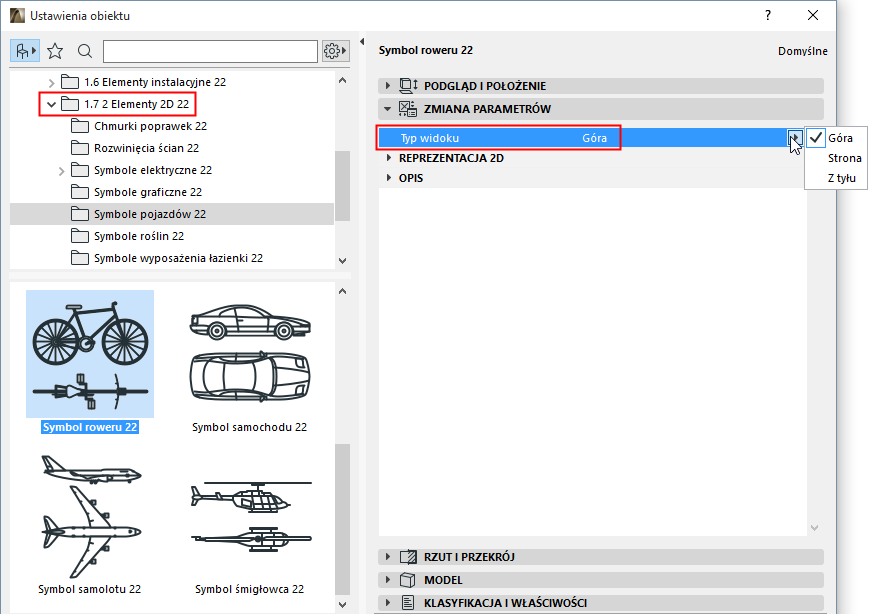Show favorites with the star icon

coord(55,52)
